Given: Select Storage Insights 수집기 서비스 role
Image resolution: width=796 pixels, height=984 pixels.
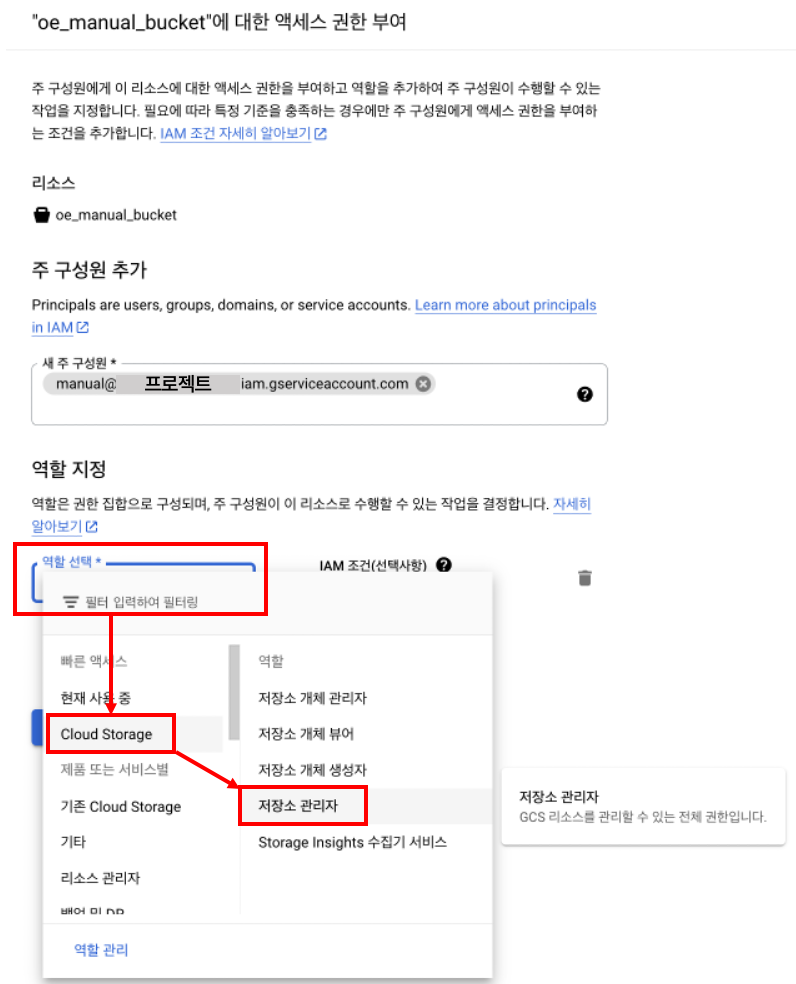Looking at the screenshot, I should [352, 842].
